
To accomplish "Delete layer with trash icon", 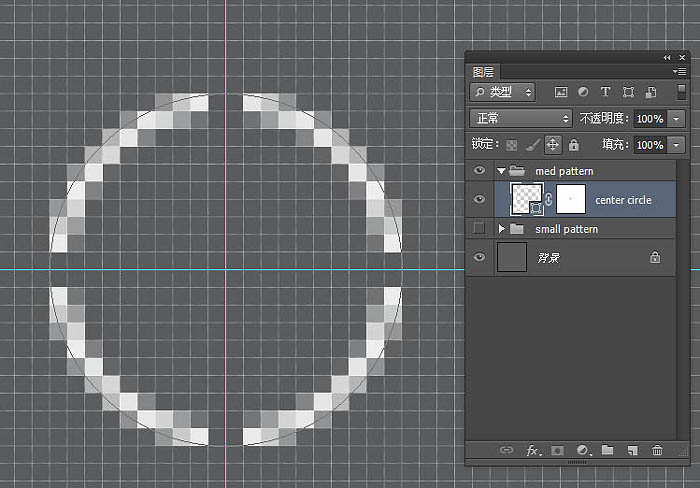I will coord(657,451).
